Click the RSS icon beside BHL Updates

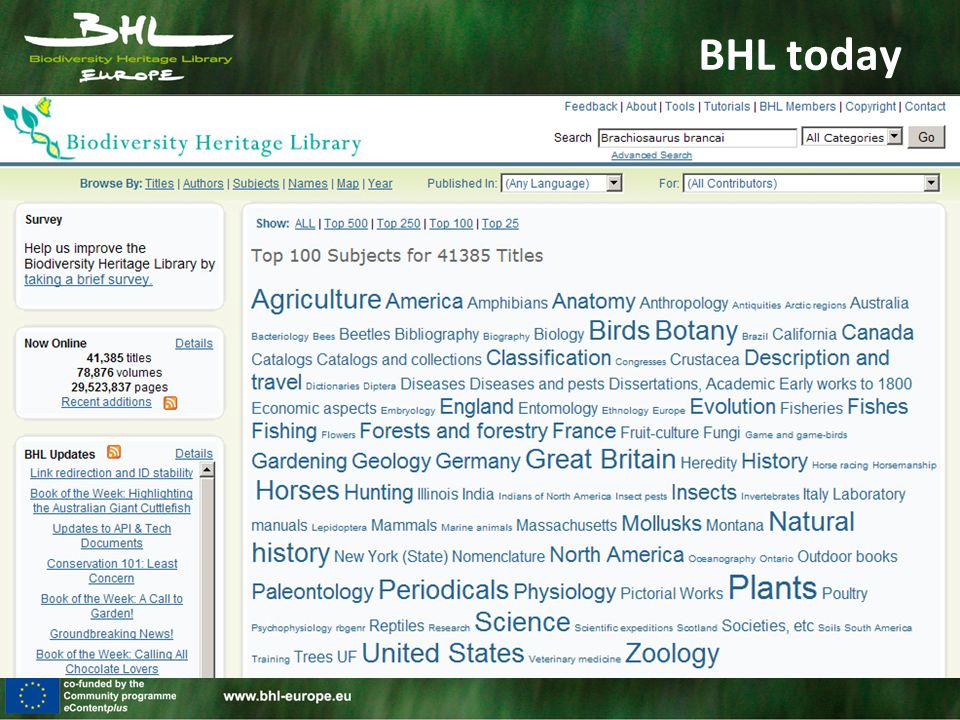point(114,452)
